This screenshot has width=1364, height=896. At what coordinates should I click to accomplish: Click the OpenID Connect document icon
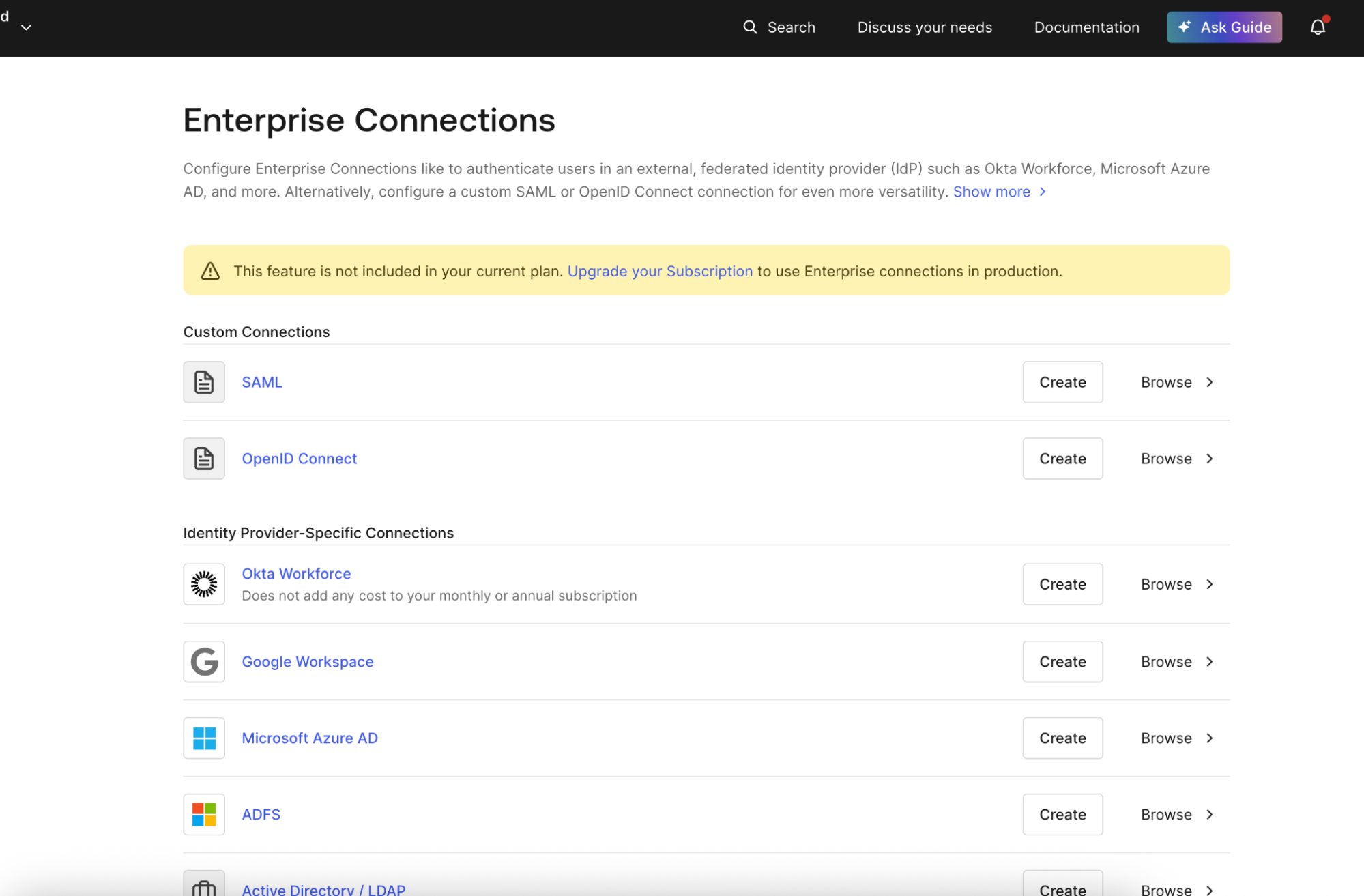coord(204,459)
